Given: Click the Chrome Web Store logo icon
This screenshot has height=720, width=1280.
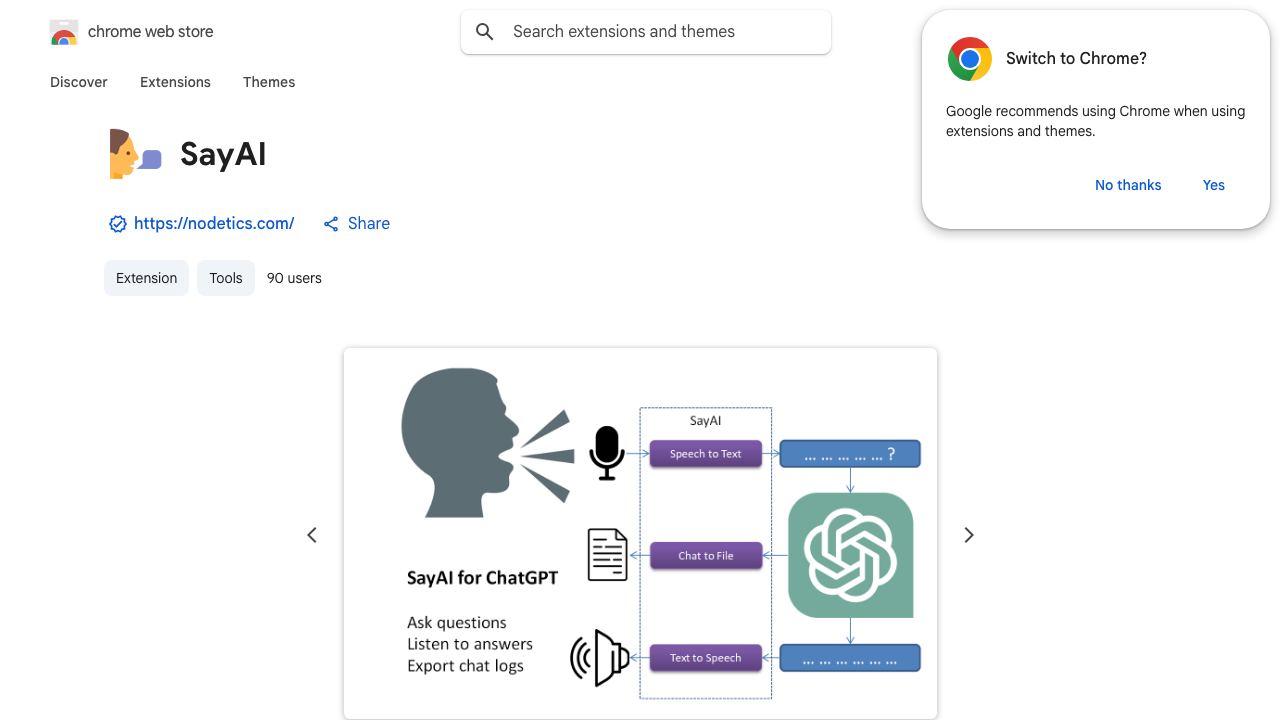Looking at the screenshot, I should (64, 32).
